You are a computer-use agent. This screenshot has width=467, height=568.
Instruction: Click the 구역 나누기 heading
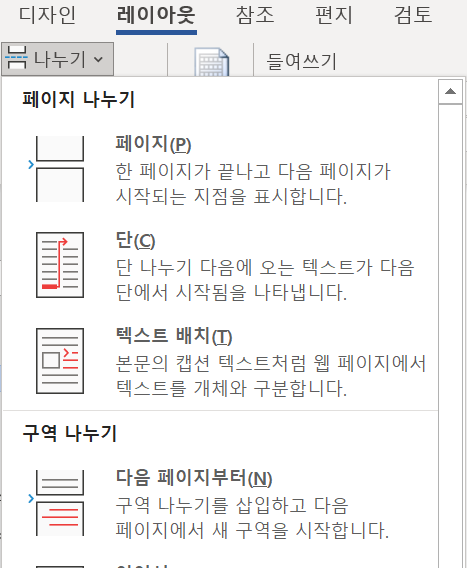click(x=70, y=433)
